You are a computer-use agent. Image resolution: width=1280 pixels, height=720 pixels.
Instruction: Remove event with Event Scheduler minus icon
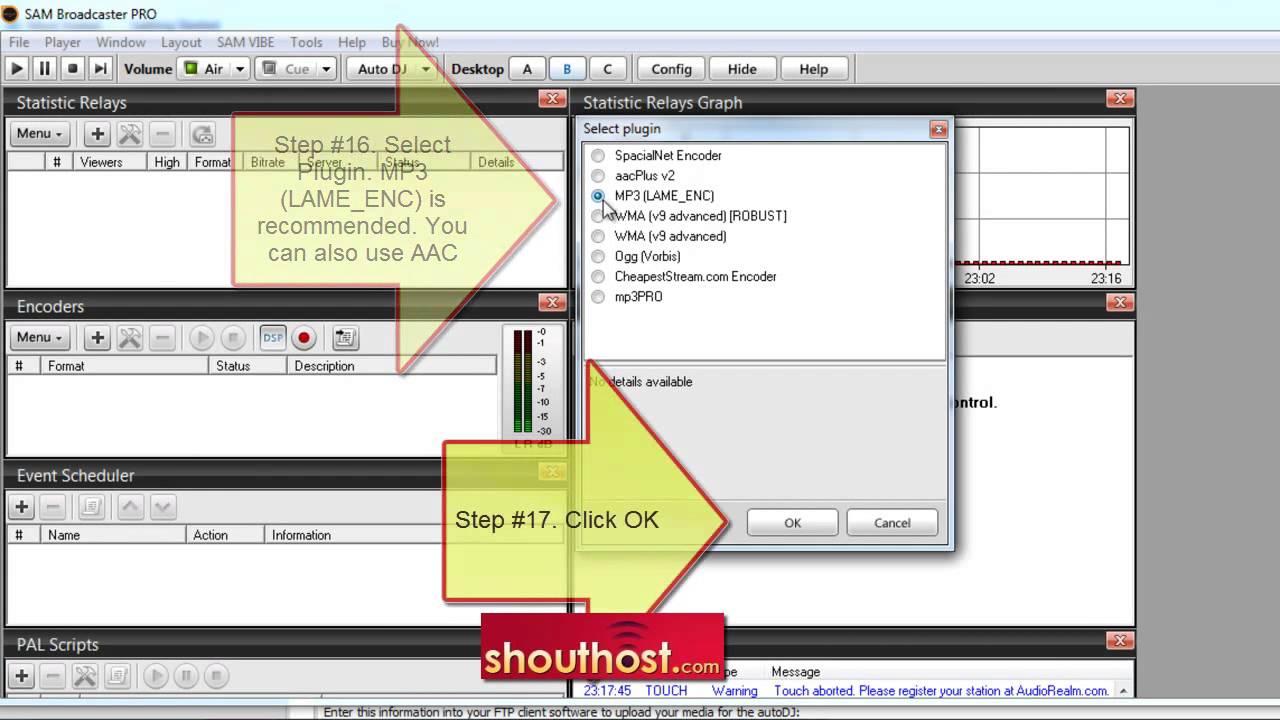pos(54,506)
